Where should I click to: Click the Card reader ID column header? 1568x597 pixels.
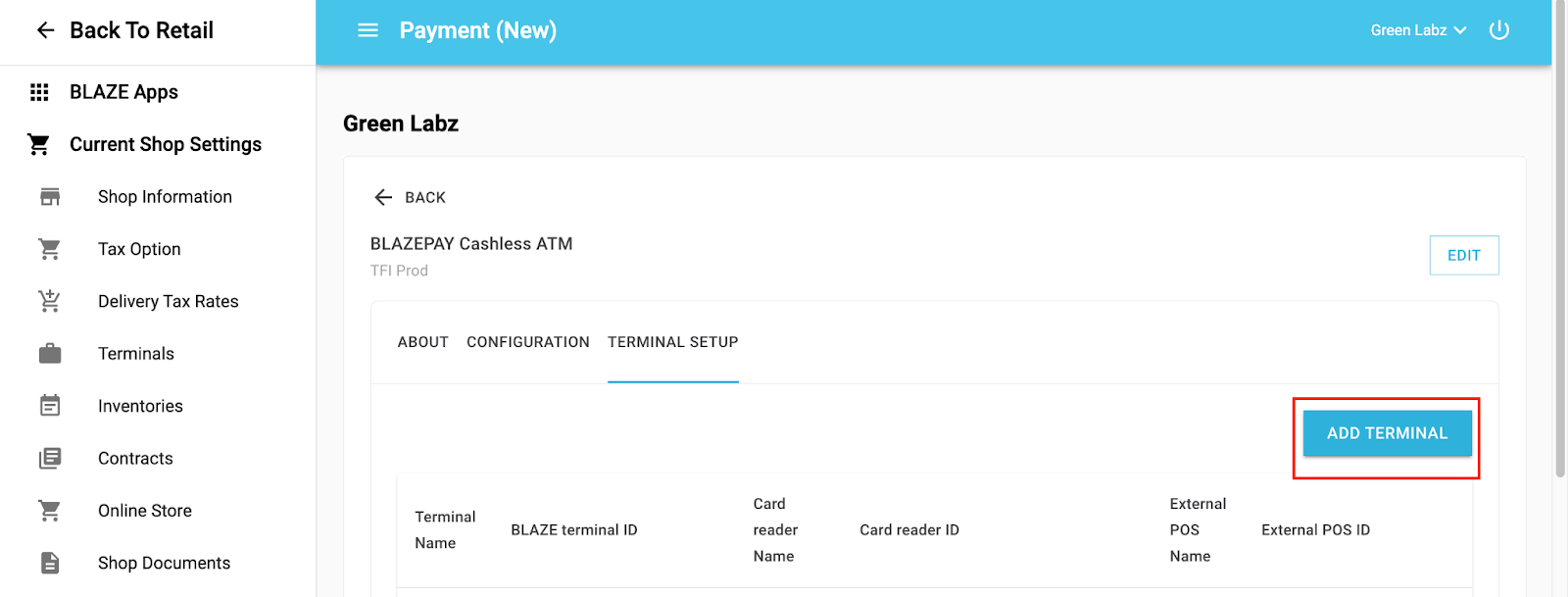(x=909, y=529)
